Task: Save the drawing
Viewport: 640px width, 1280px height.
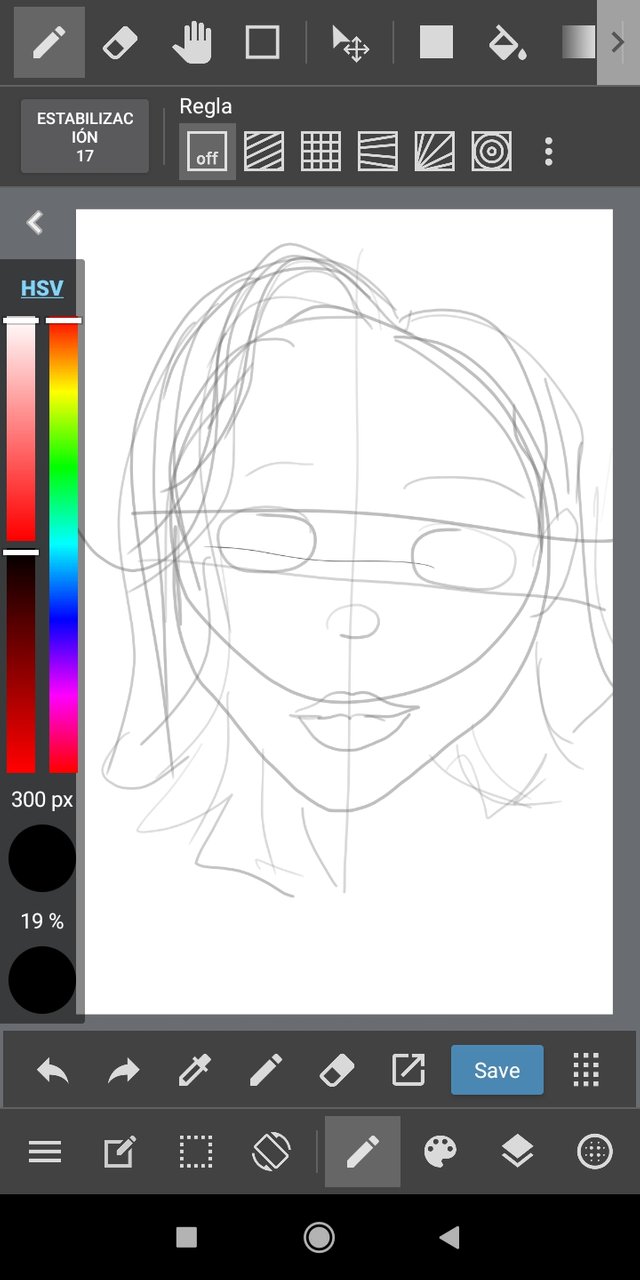Action: pos(497,1070)
